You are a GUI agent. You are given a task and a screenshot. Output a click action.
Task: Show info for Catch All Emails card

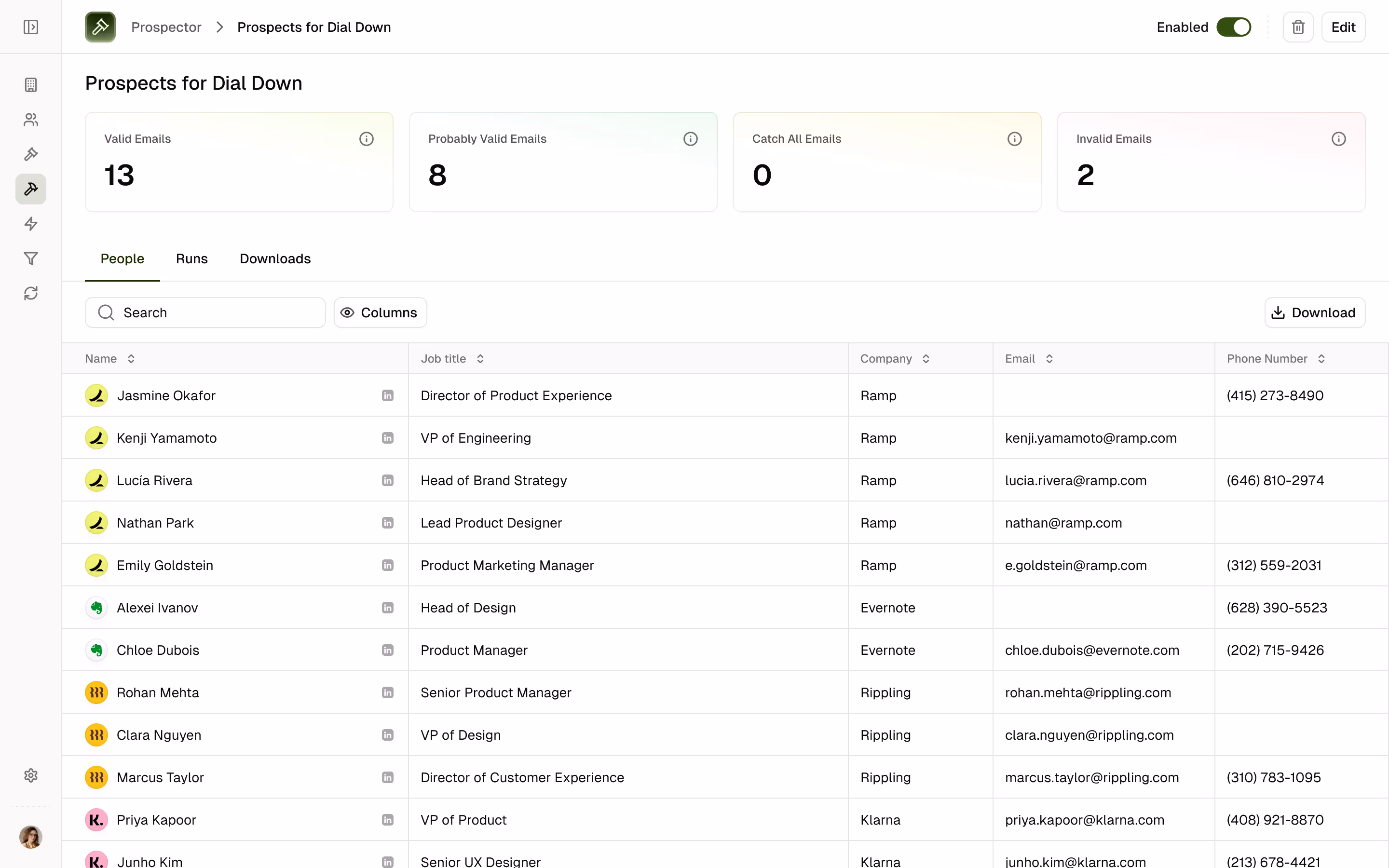tap(1015, 139)
